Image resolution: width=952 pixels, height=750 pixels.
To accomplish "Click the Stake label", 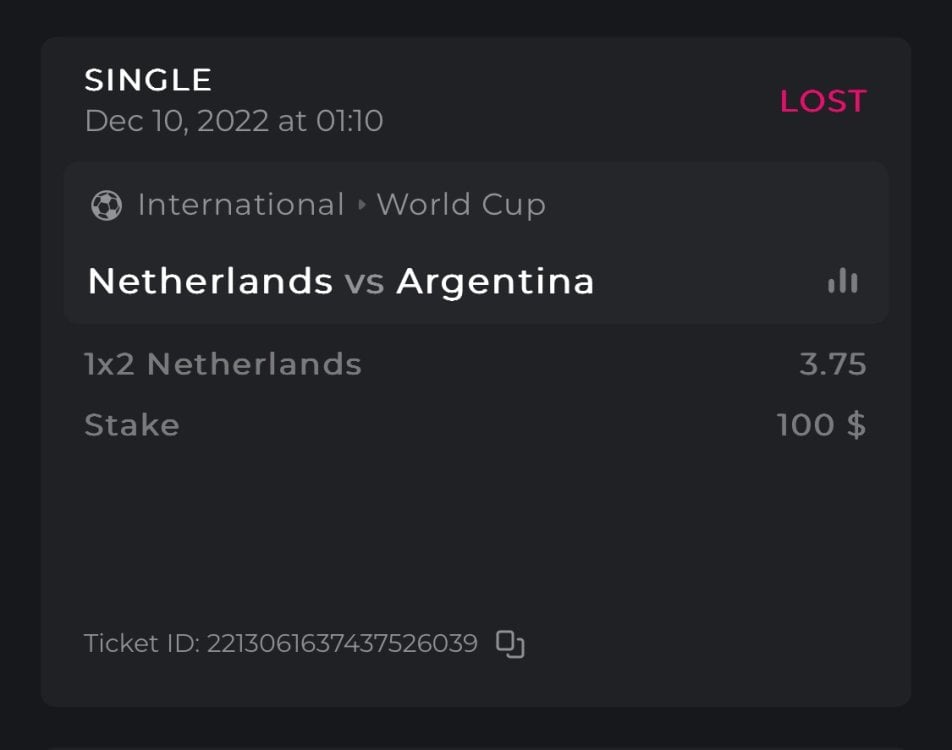I will tap(132, 426).
